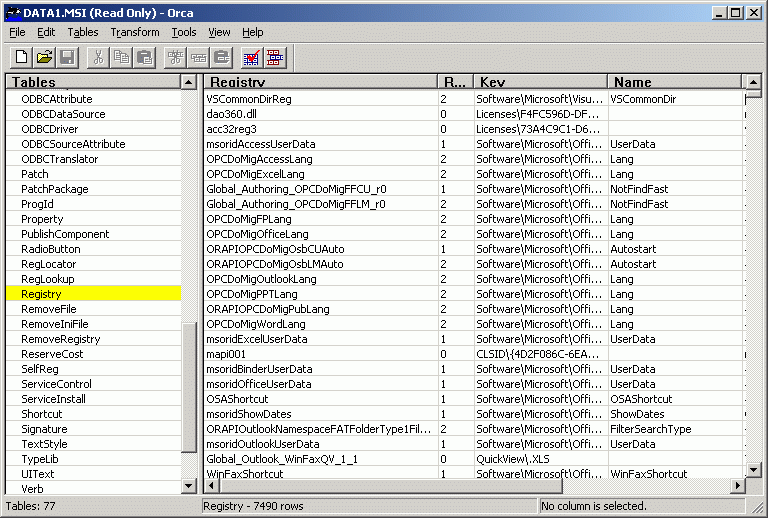768x518 pixels.
Task: Click the msoridAccessUserData cell
Action: click(321, 144)
